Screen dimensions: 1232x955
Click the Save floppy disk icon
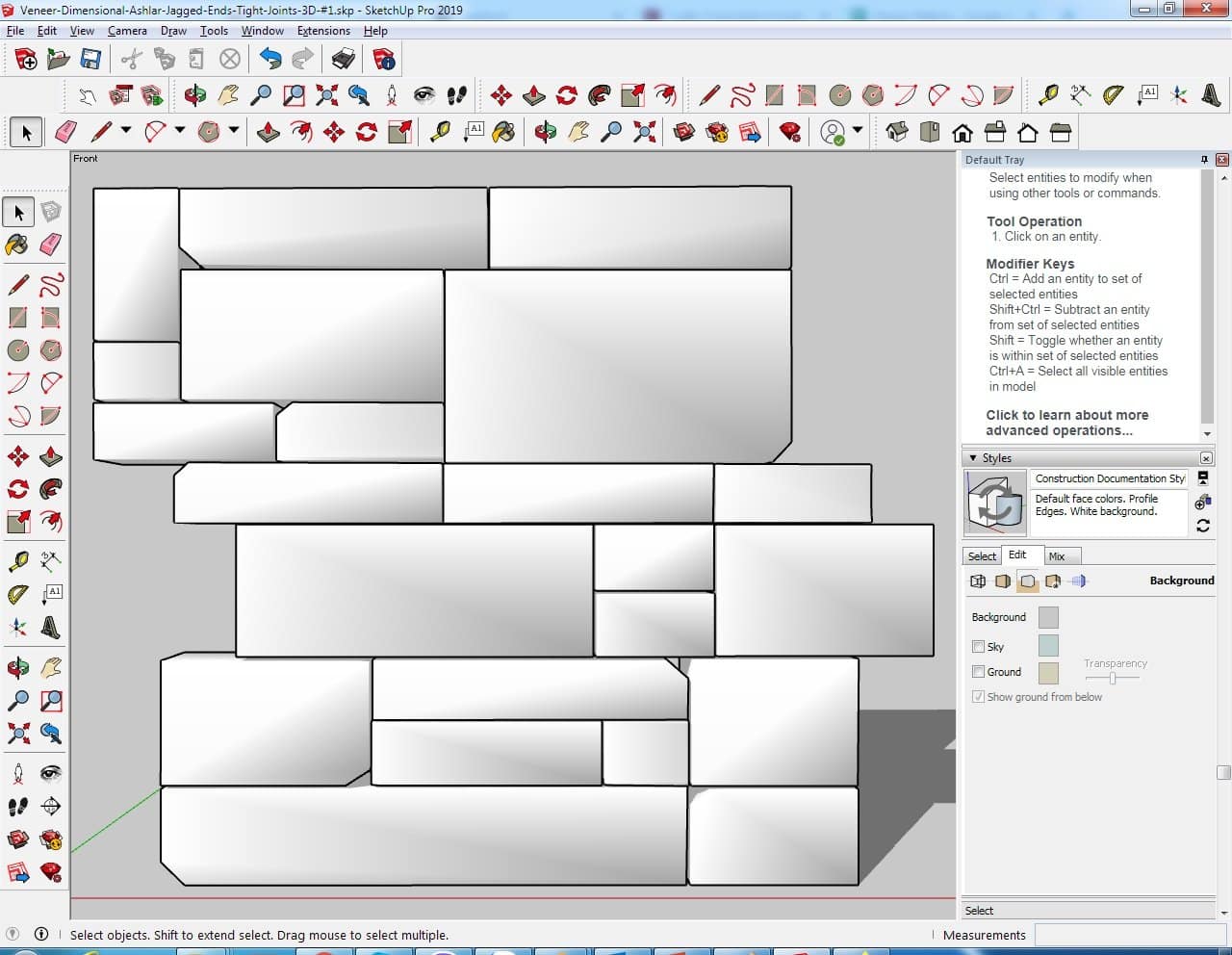pyautogui.click(x=90, y=60)
